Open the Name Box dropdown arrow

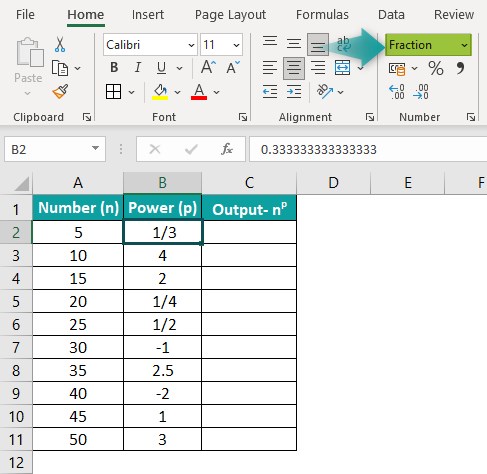96,148
